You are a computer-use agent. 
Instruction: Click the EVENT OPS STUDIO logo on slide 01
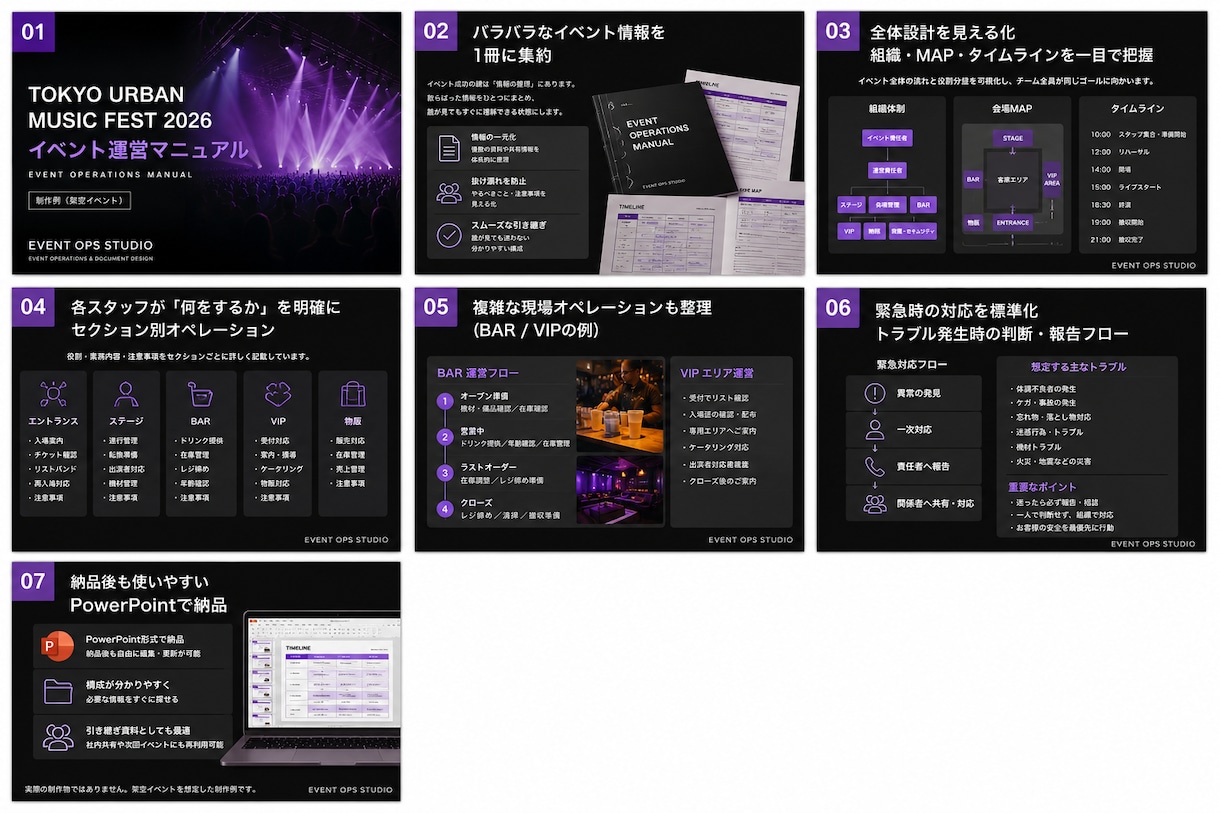coord(91,247)
